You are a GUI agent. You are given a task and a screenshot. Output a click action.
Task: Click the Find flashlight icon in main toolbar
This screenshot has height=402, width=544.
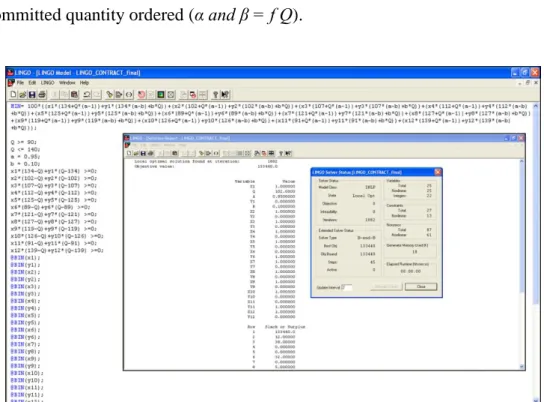tap(109, 94)
